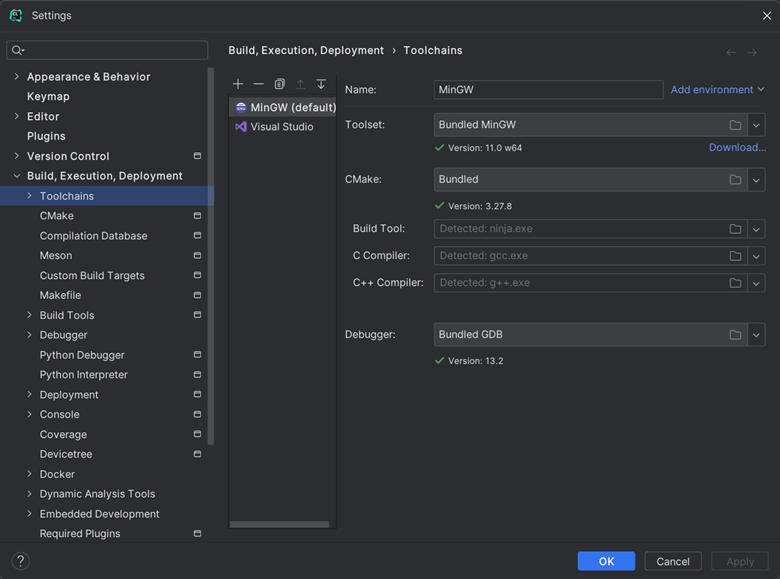Expand Appearance & Behavior section
Viewport: 780px width, 579px height.
click(x=17, y=77)
